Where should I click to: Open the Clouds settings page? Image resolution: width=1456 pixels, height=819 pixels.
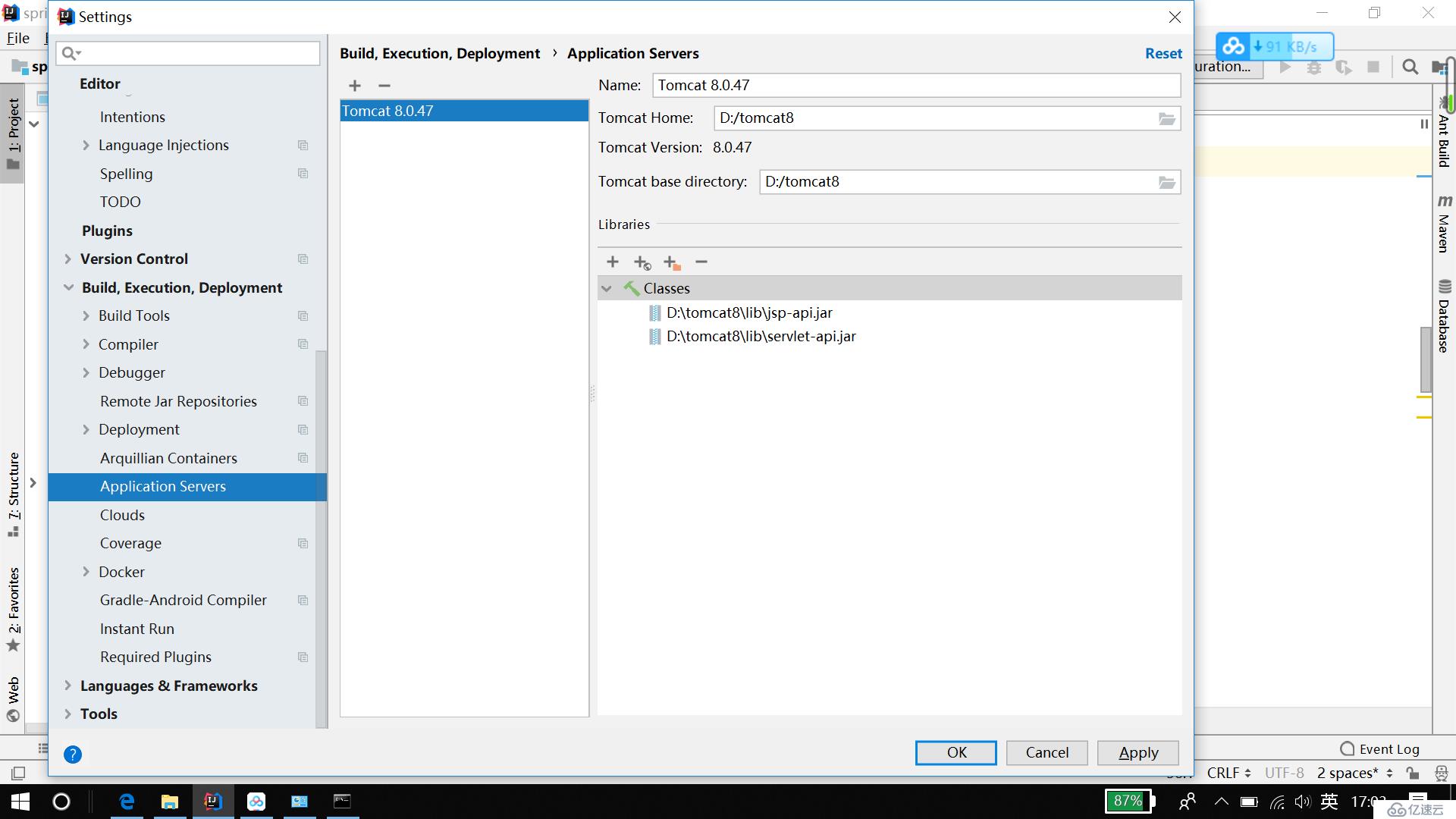[122, 515]
